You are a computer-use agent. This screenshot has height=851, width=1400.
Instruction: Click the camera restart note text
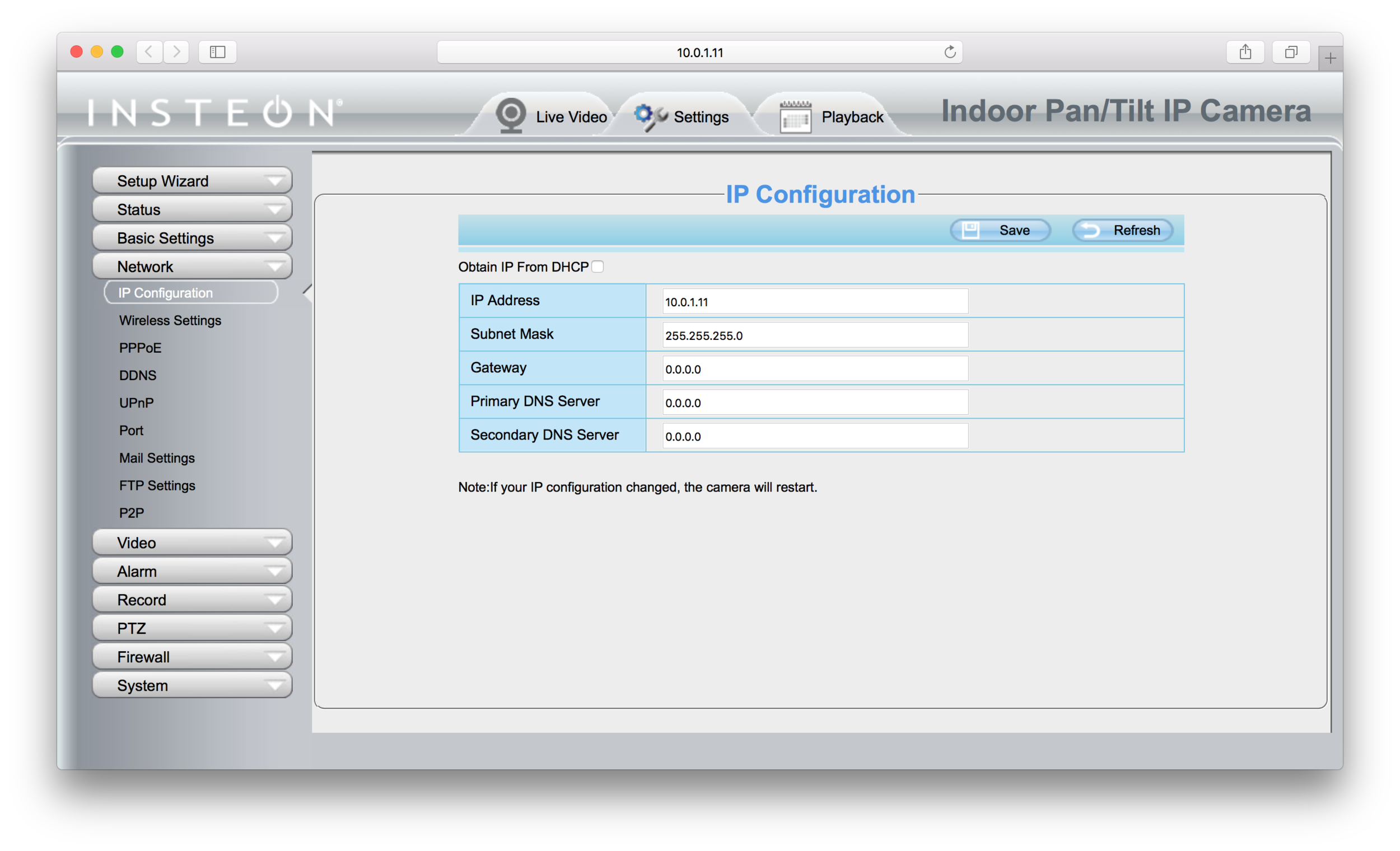point(637,487)
